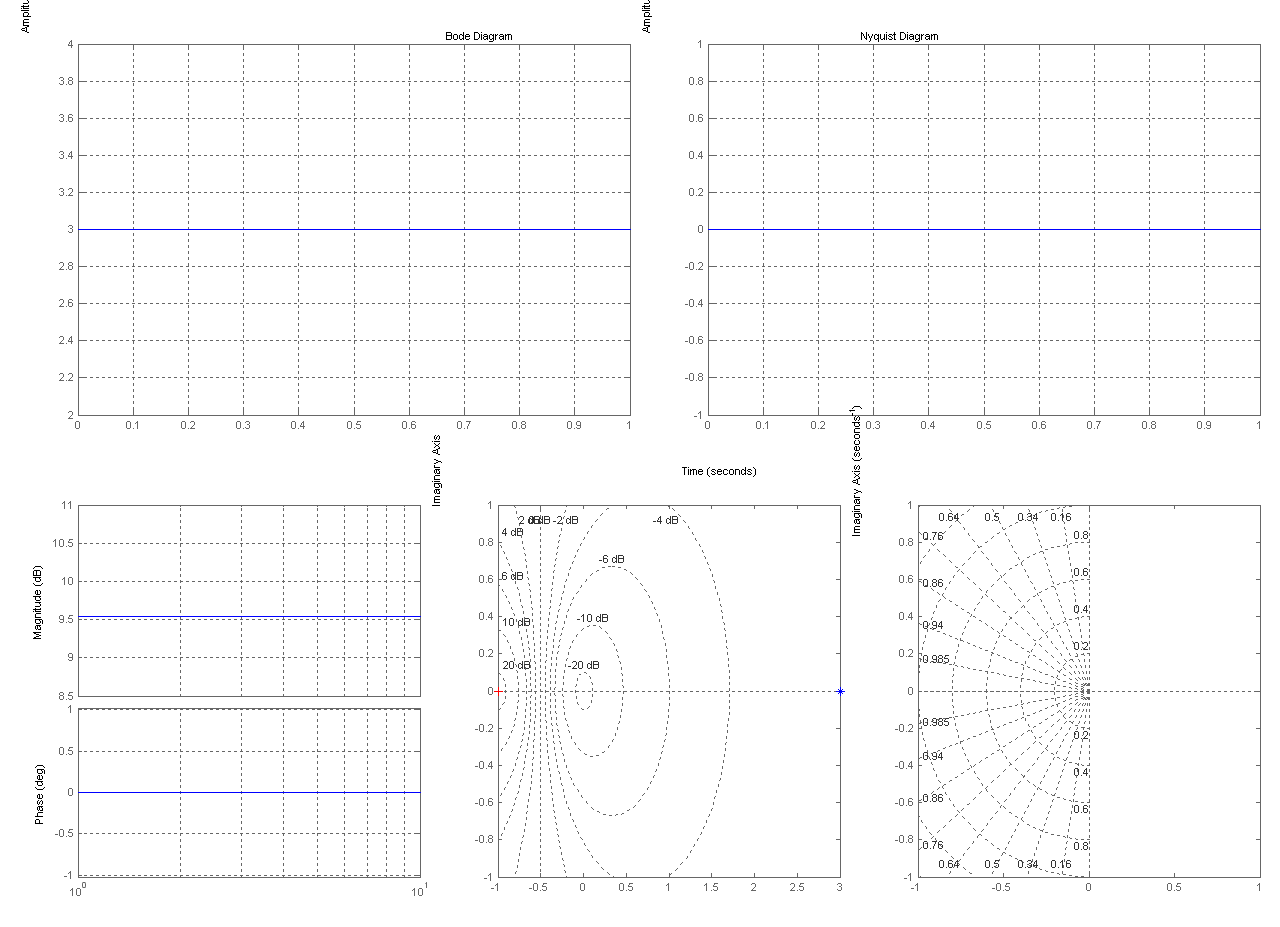The image size is (1280, 927).
Task: Click the "-10 dB" contour label
Action: tap(593, 618)
